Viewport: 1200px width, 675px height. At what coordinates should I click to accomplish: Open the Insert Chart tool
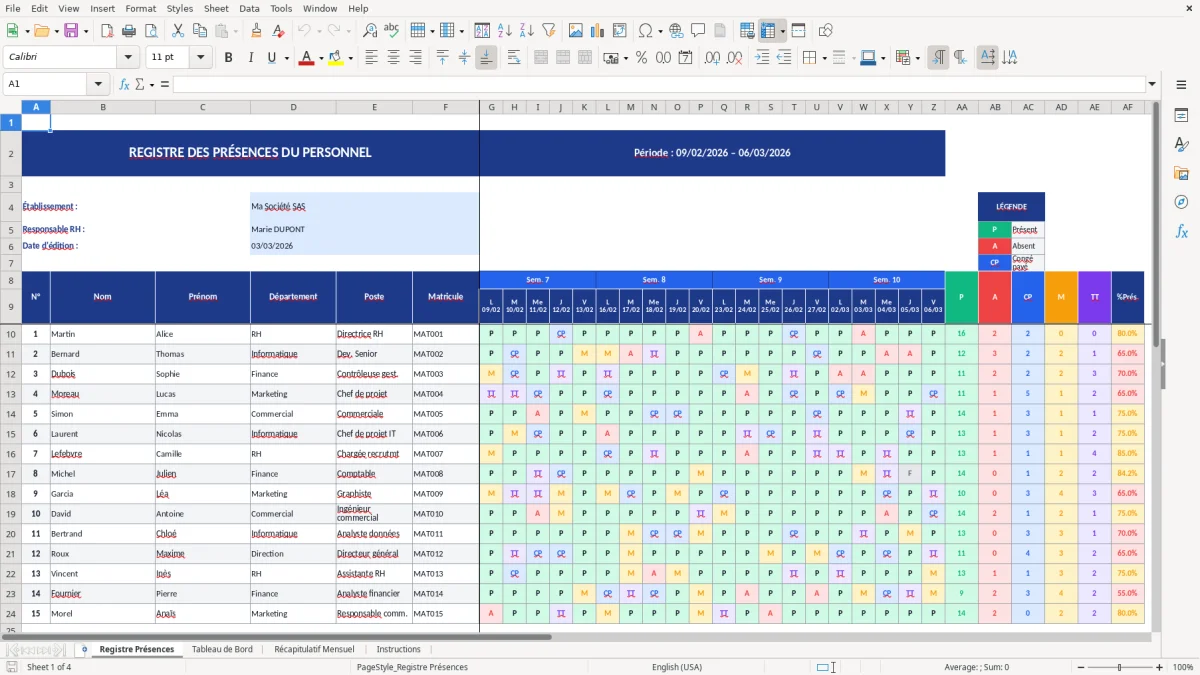pos(596,30)
